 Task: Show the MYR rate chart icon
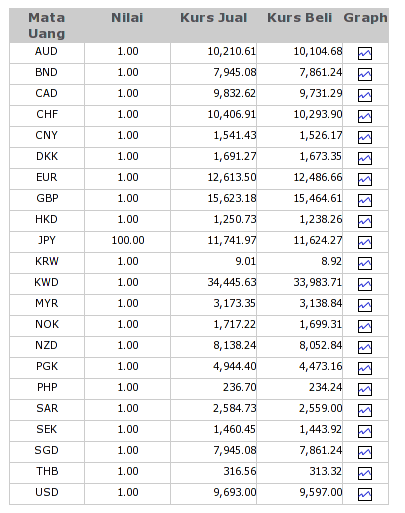[365, 305]
